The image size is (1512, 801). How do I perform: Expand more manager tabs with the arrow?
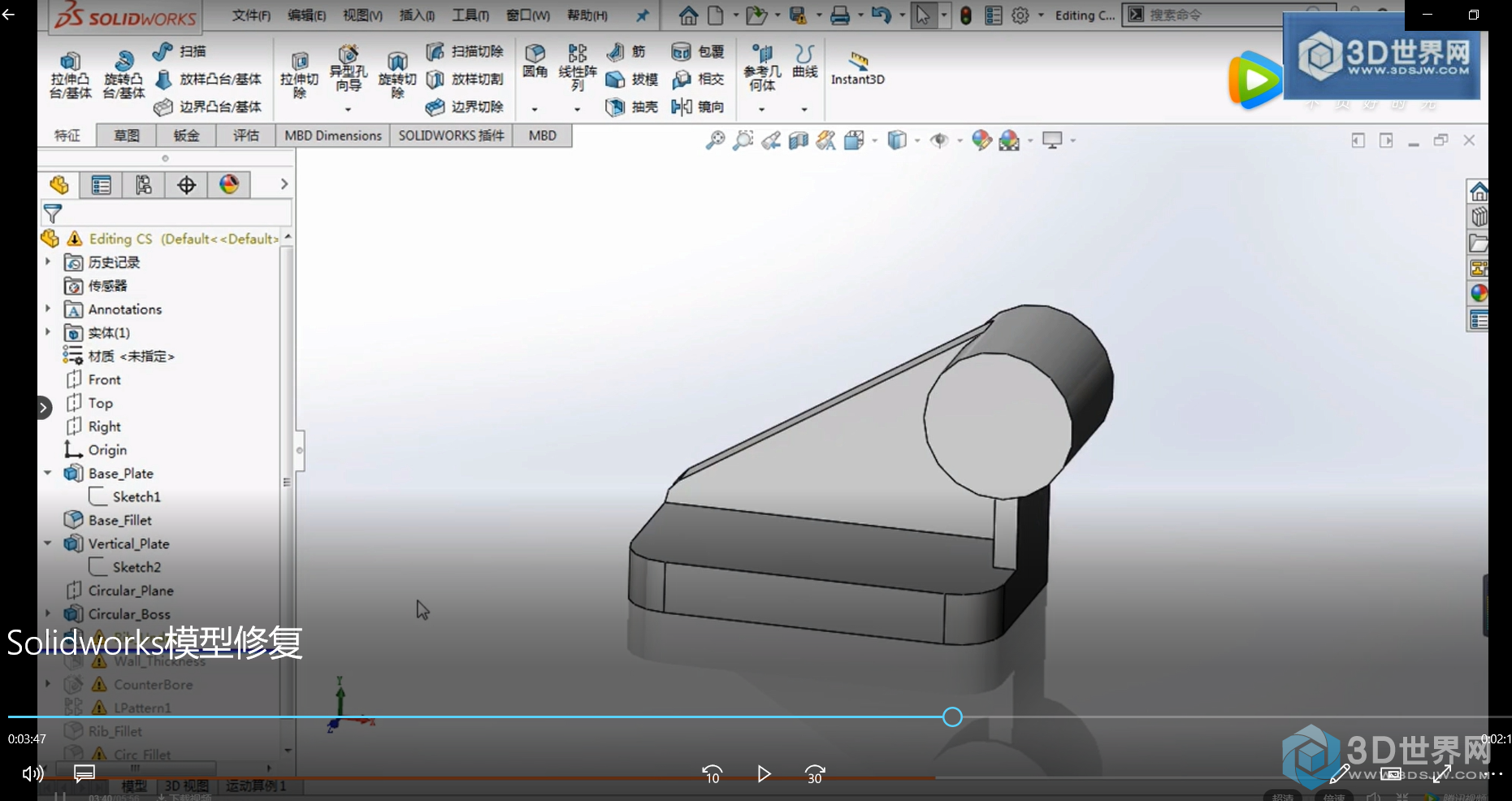coord(284,184)
